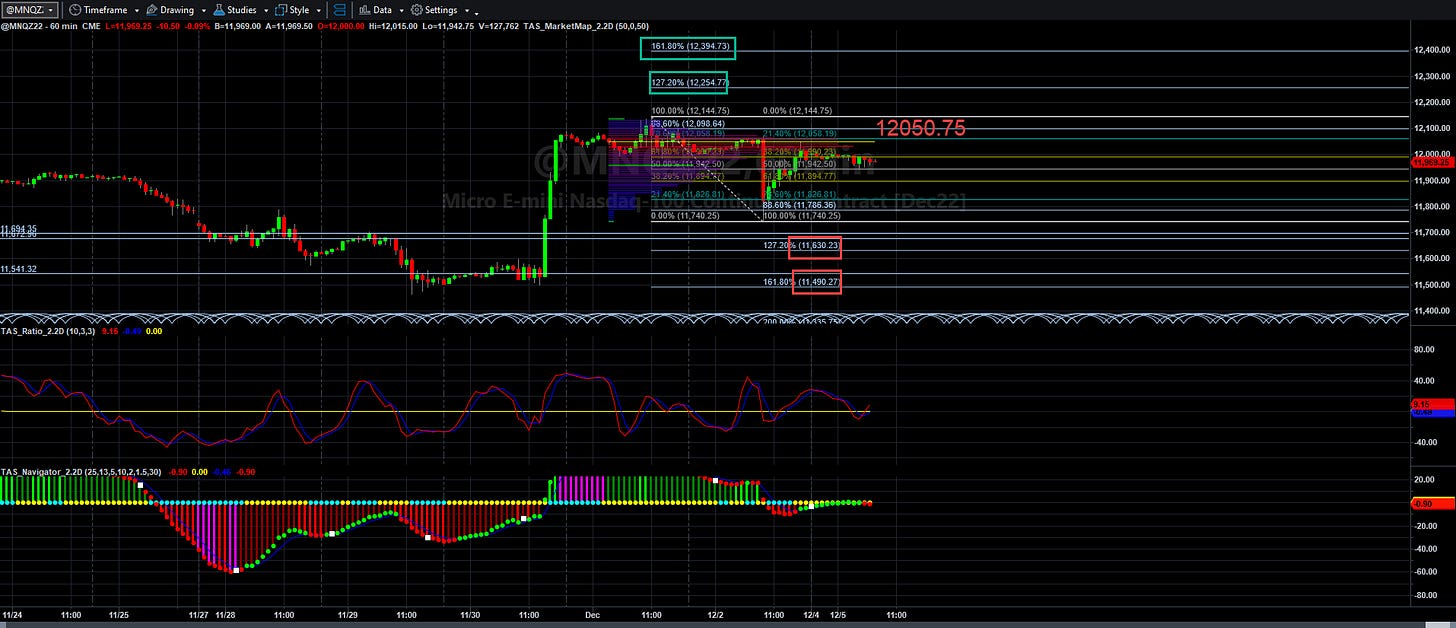
Task: Expand the @MNQZ symbol dropdown
Action: pyautogui.click(x=29, y=10)
